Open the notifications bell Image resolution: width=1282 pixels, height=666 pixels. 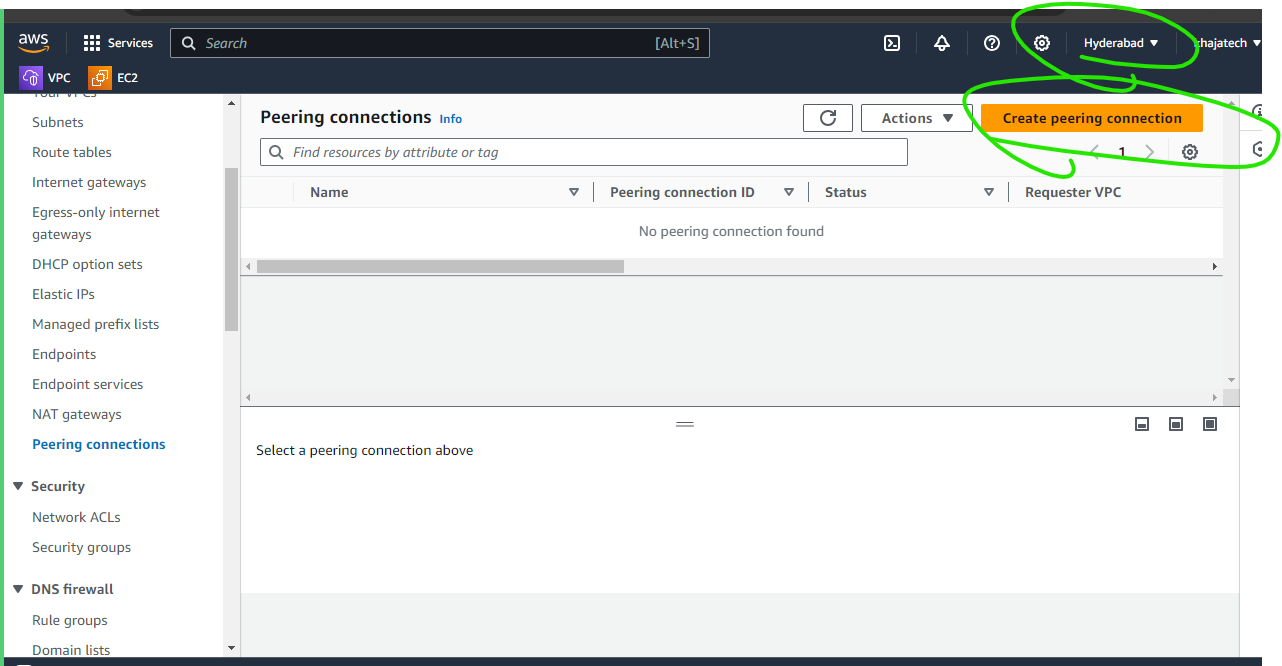(941, 43)
